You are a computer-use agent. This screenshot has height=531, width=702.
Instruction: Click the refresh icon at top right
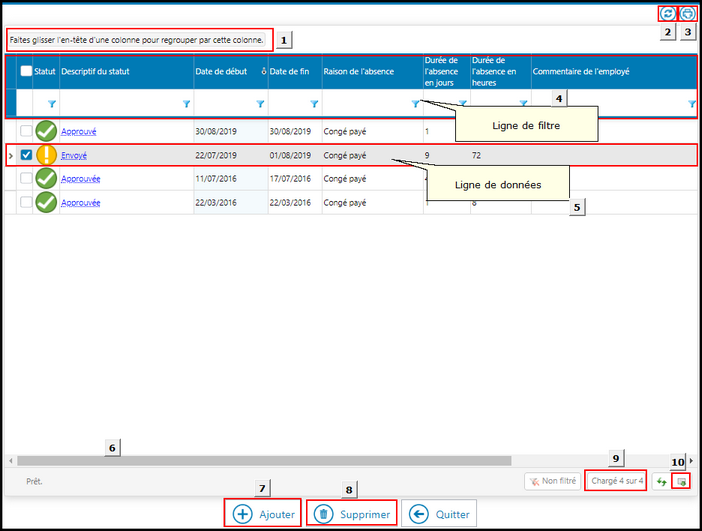[x=667, y=14]
